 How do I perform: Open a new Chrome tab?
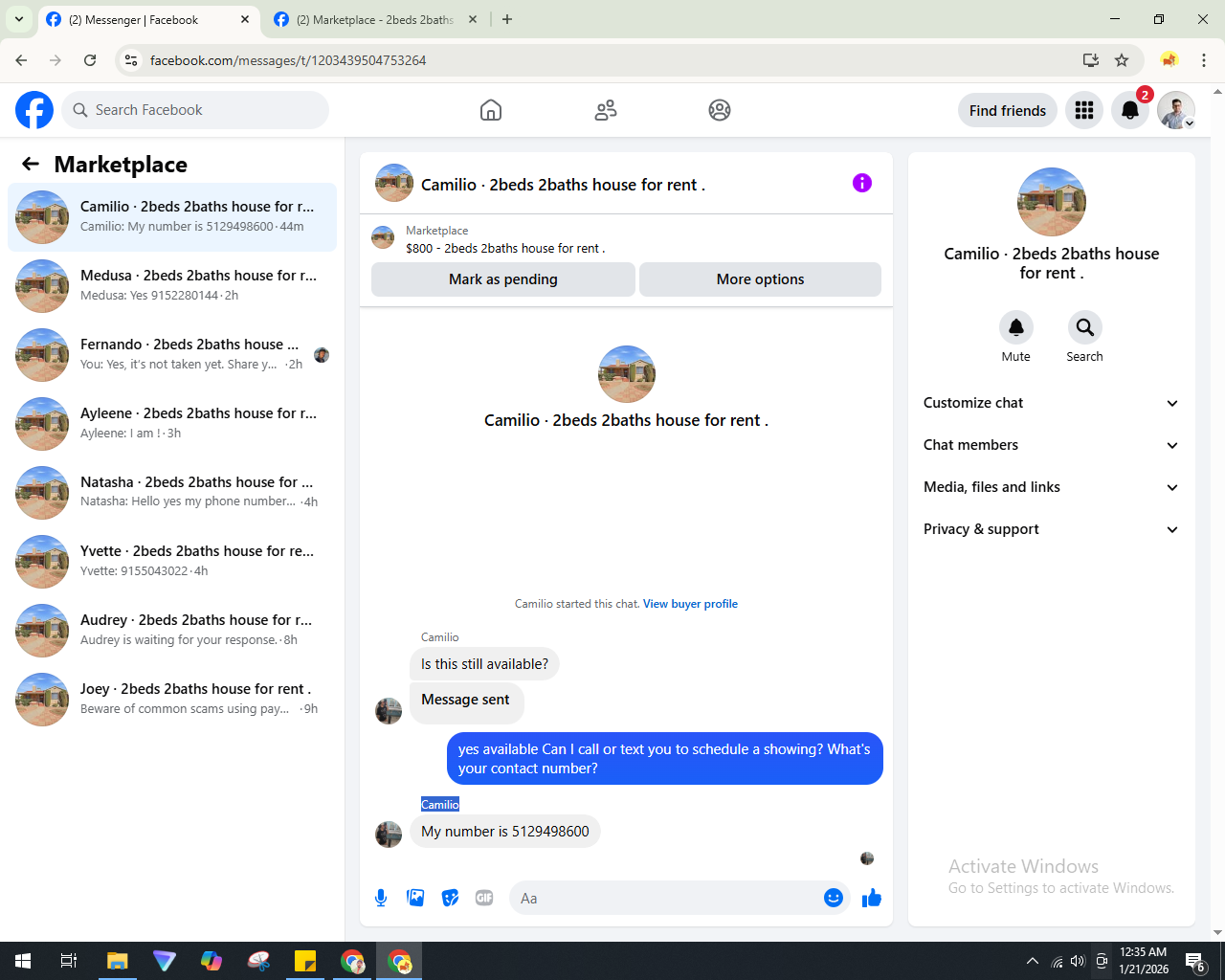pyautogui.click(x=507, y=19)
